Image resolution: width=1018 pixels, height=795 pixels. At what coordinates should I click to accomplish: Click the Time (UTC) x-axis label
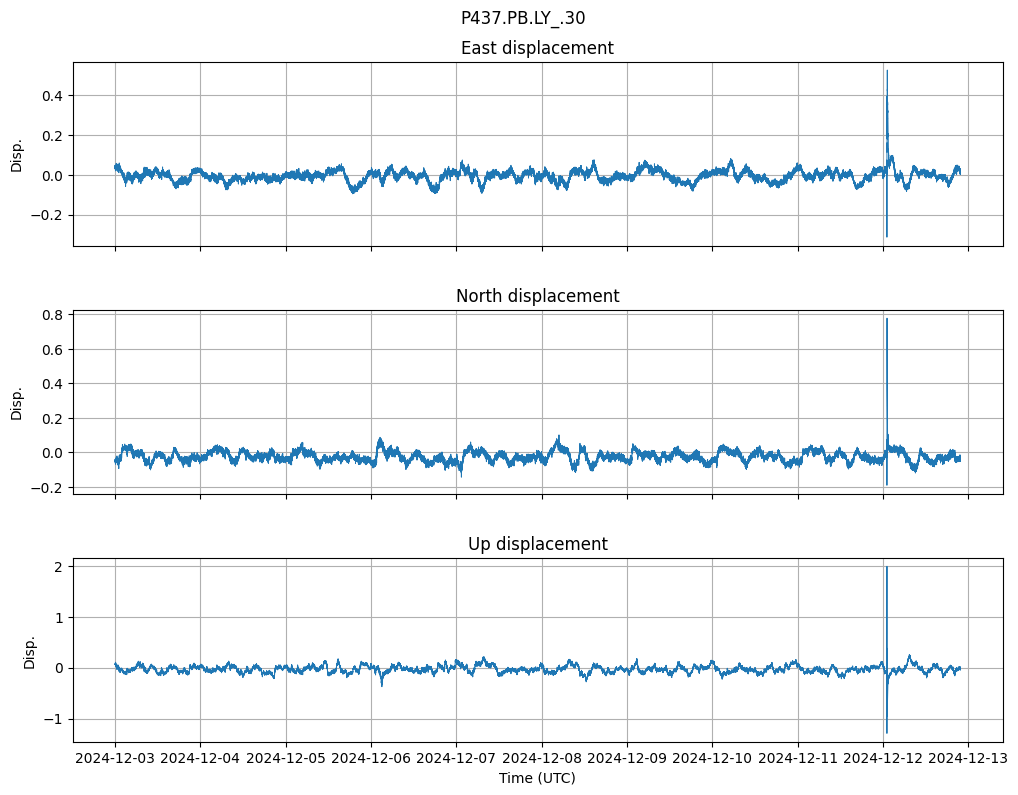click(537, 778)
